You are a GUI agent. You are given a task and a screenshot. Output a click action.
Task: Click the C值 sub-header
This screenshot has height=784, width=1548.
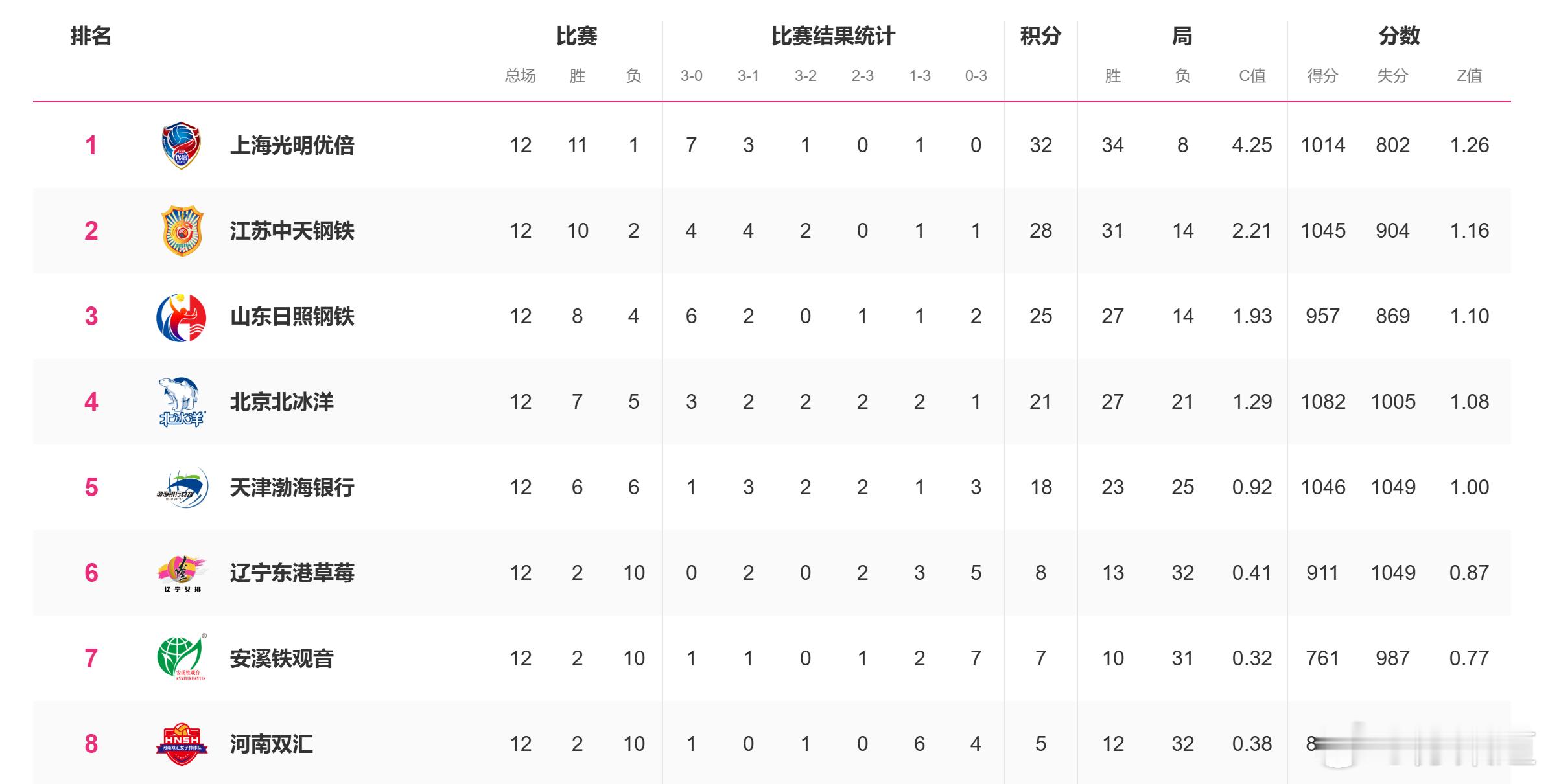pos(1252,76)
